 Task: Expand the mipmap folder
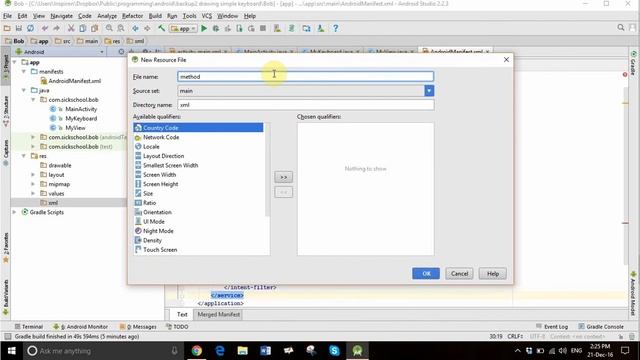[x=33, y=184]
